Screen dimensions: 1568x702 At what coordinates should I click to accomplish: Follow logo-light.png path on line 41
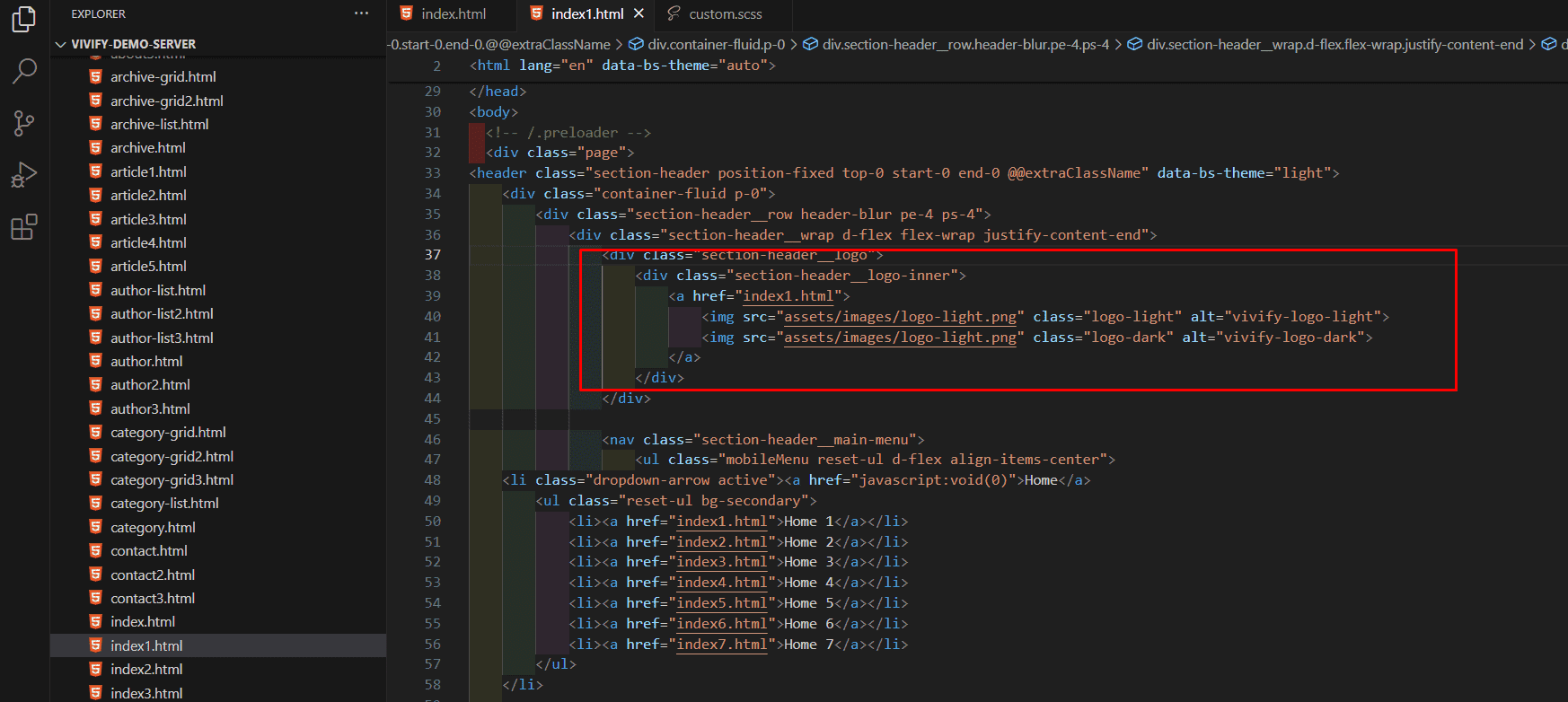click(x=900, y=338)
